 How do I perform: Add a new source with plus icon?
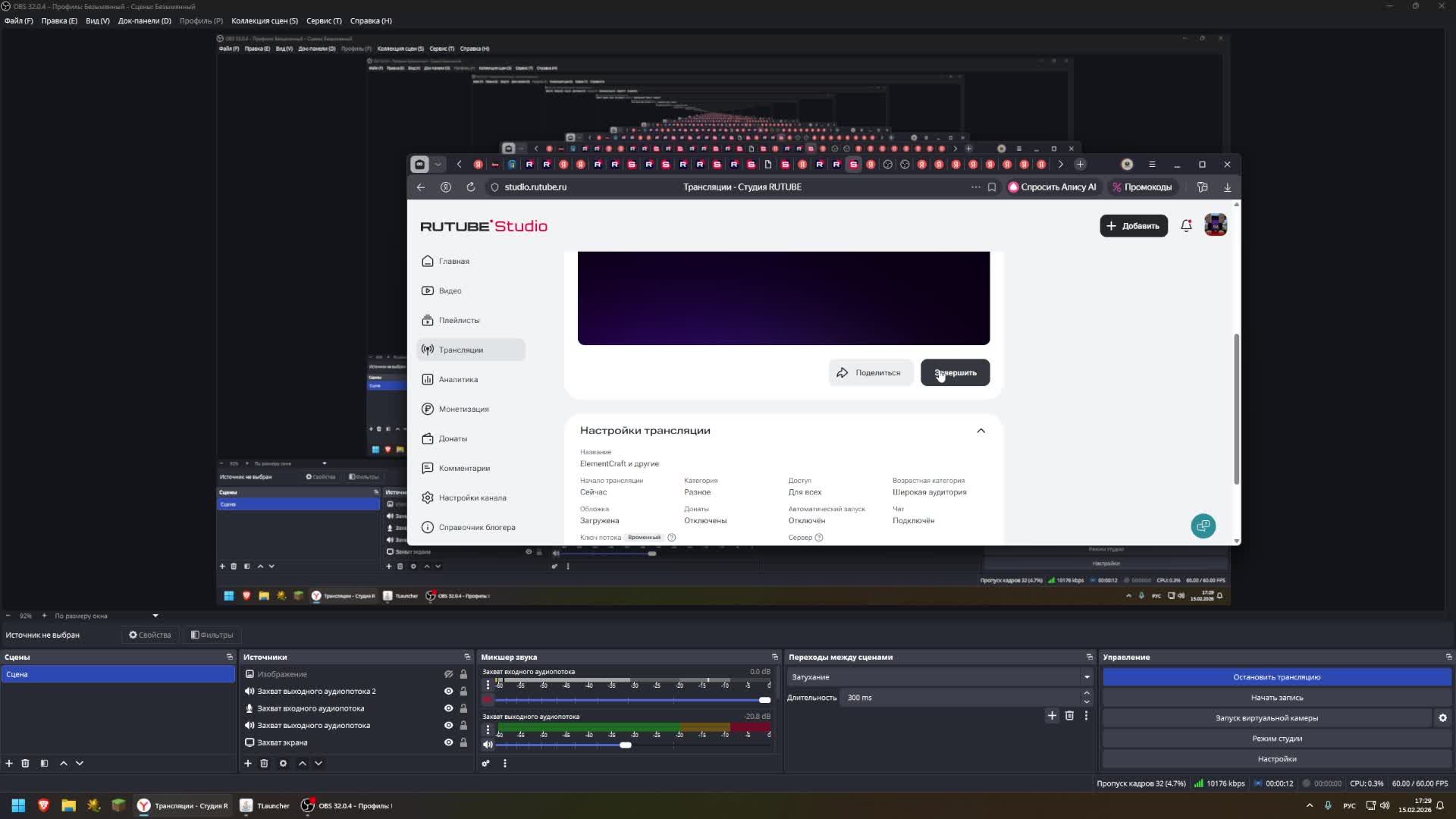247,763
